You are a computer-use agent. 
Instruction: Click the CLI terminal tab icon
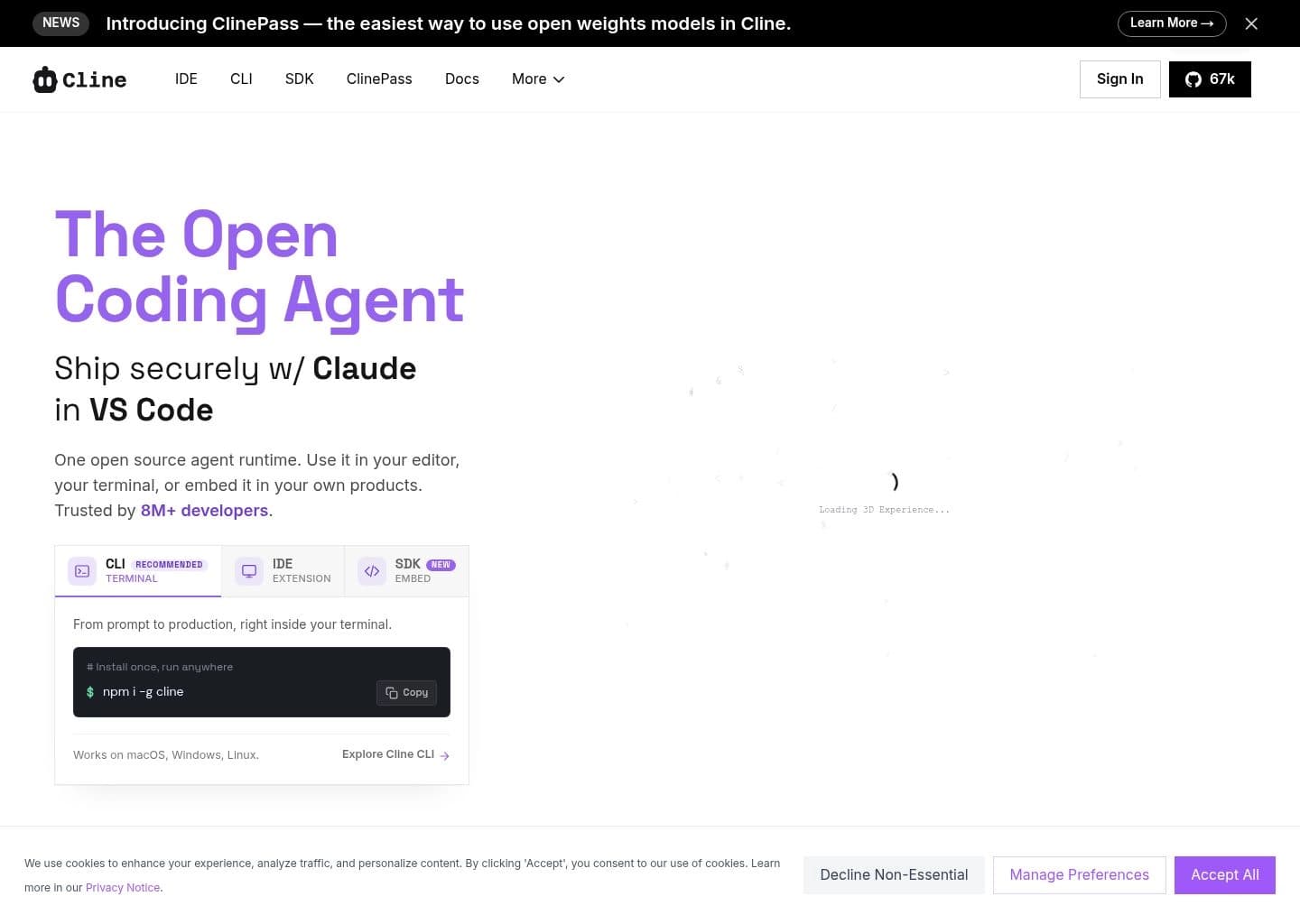(x=82, y=571)
